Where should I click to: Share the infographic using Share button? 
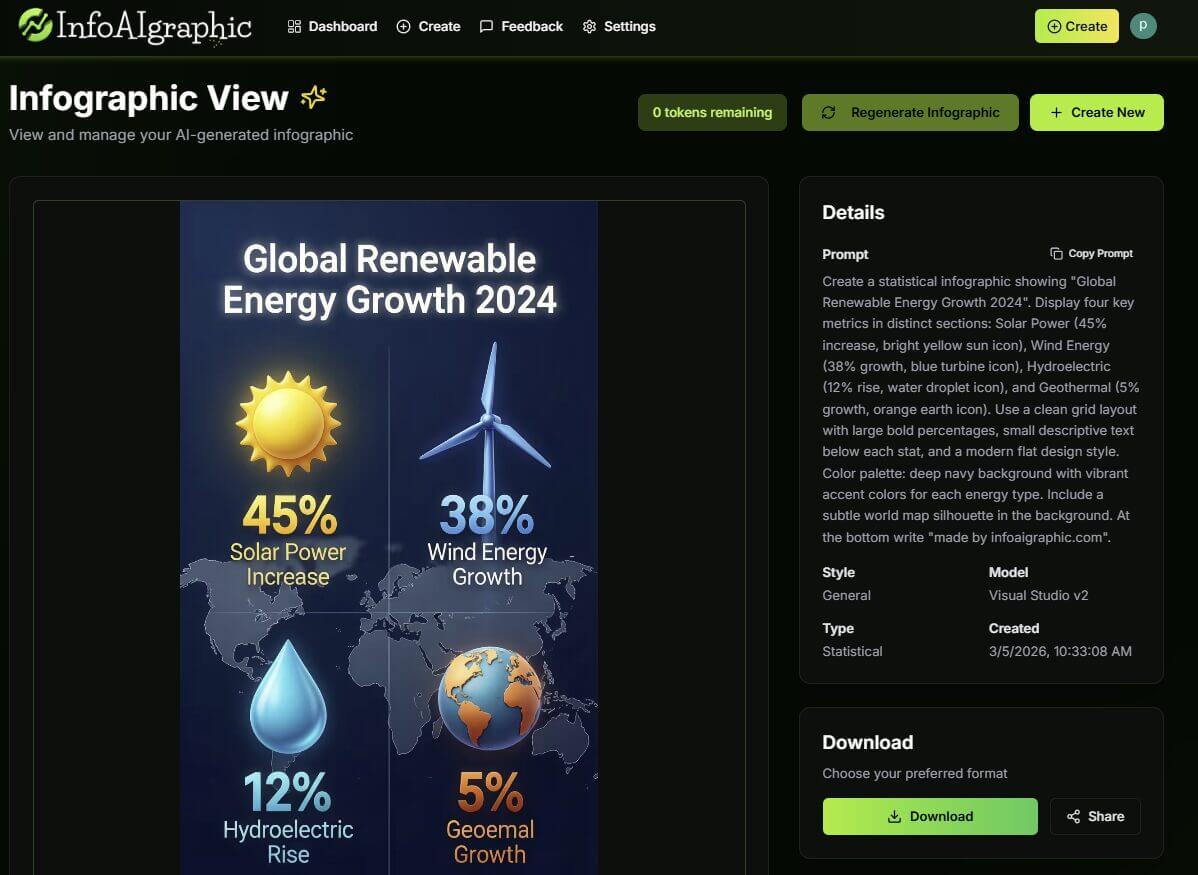coord(1095,816)
